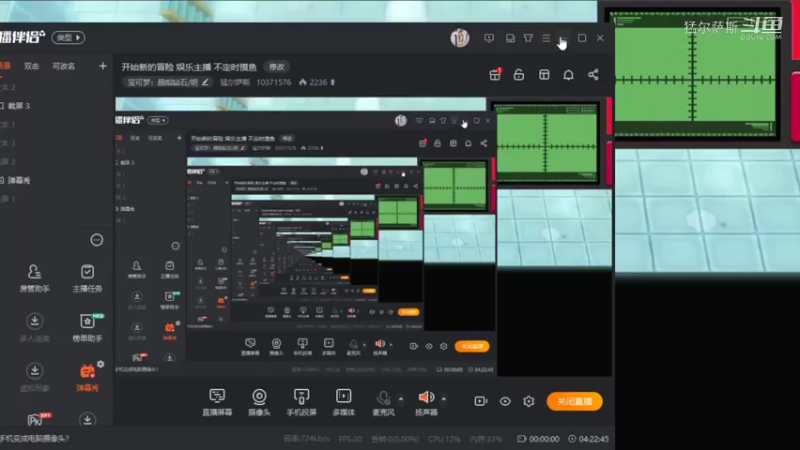Open the 虚拟形象 tool
The image size is (800, 450).
tap(35, 378)
